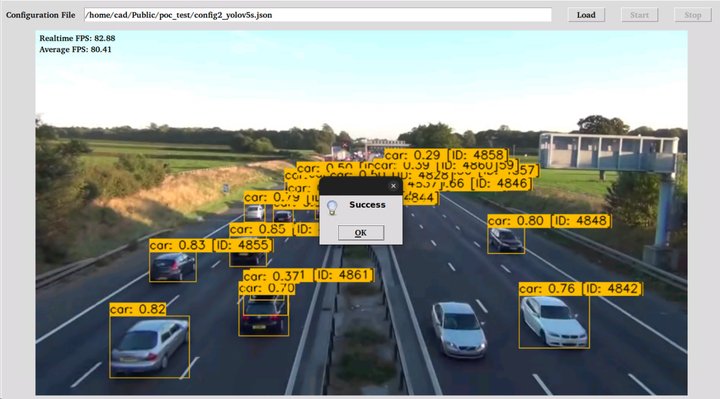The image size is (720, 399).
Task: Click OK in the Success dialog
Action: pos(361,233)
